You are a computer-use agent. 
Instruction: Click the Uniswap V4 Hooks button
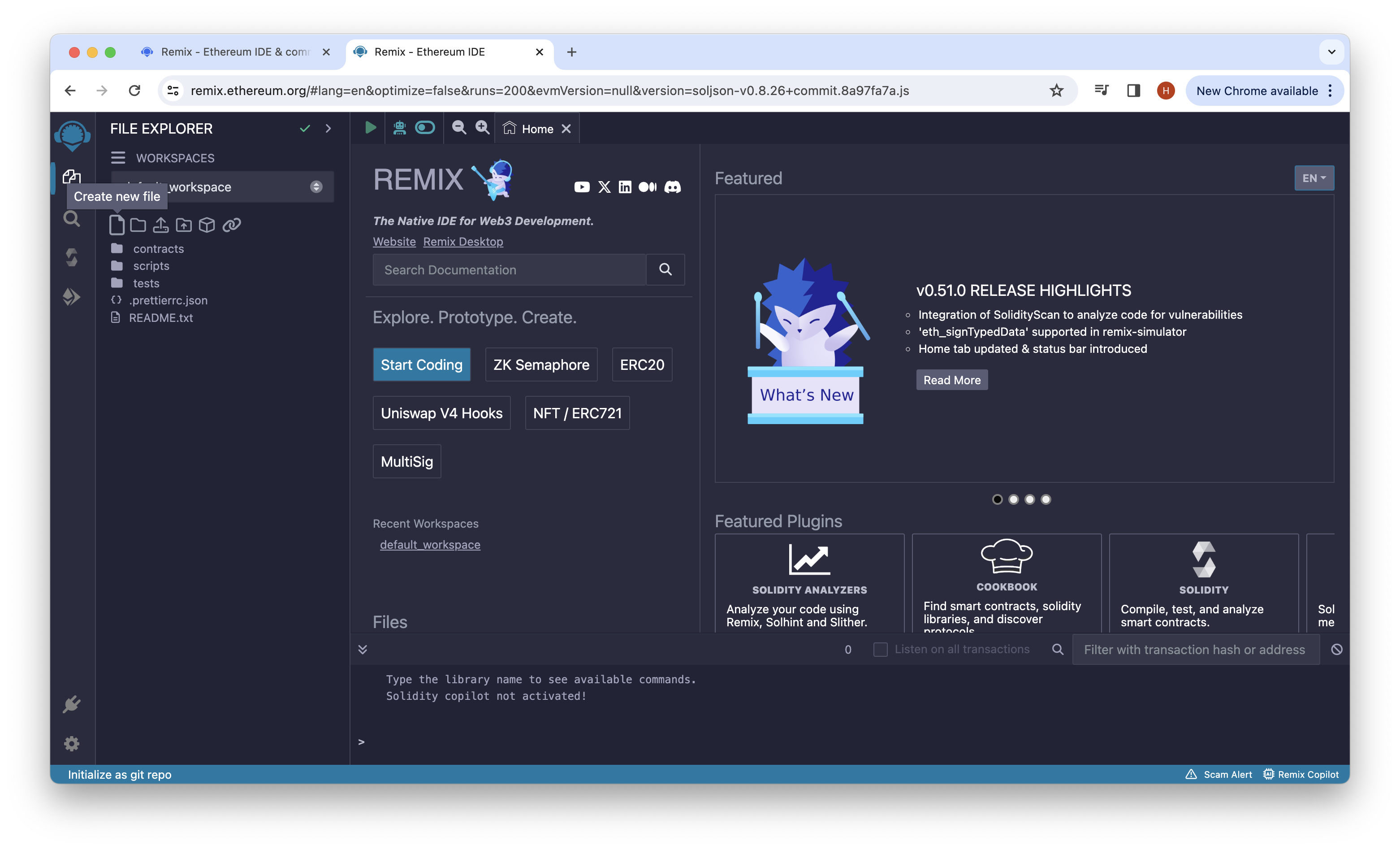[441, 413]
